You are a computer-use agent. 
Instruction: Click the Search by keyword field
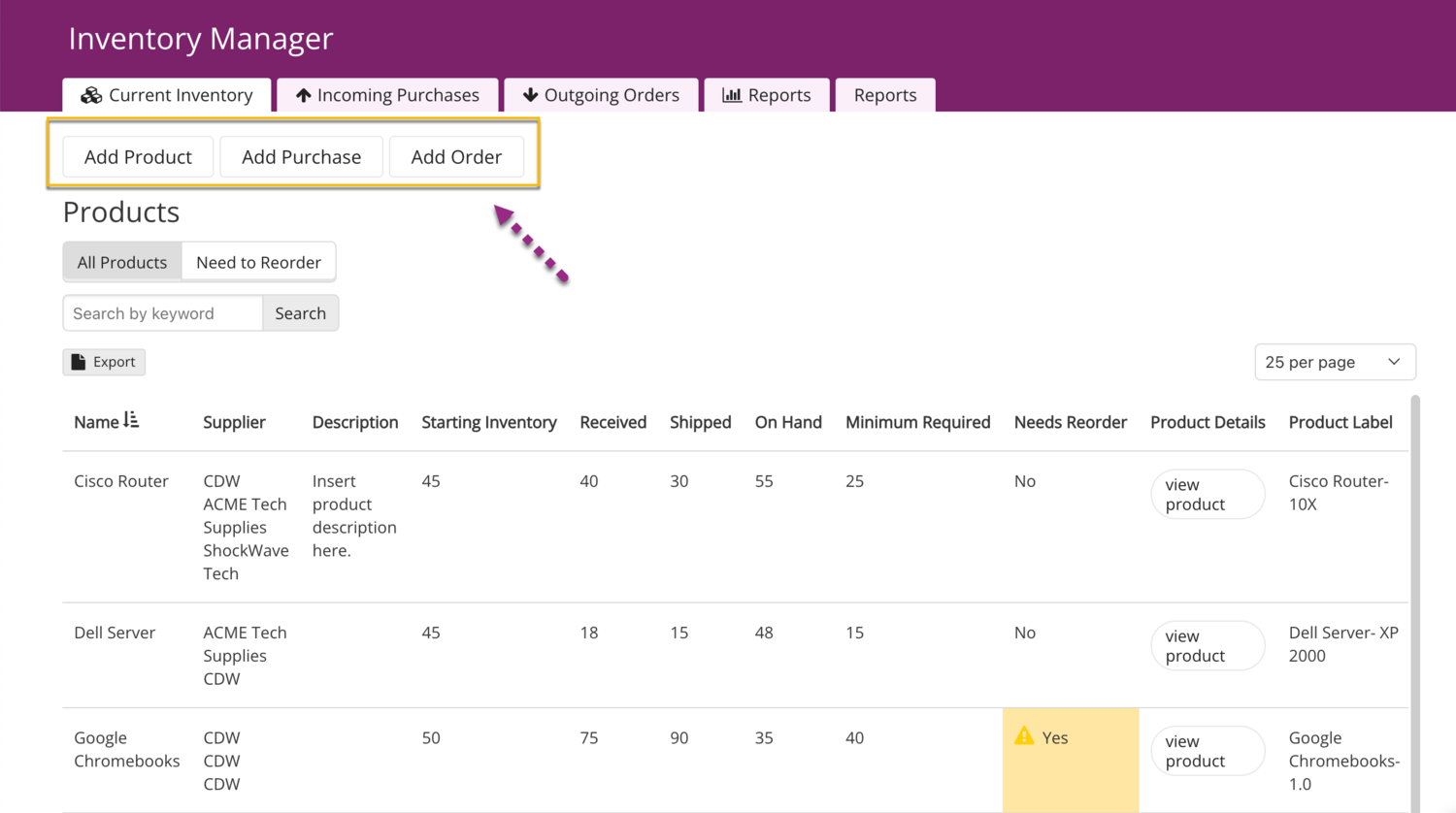pyautogui.click(x=163, y=313)
